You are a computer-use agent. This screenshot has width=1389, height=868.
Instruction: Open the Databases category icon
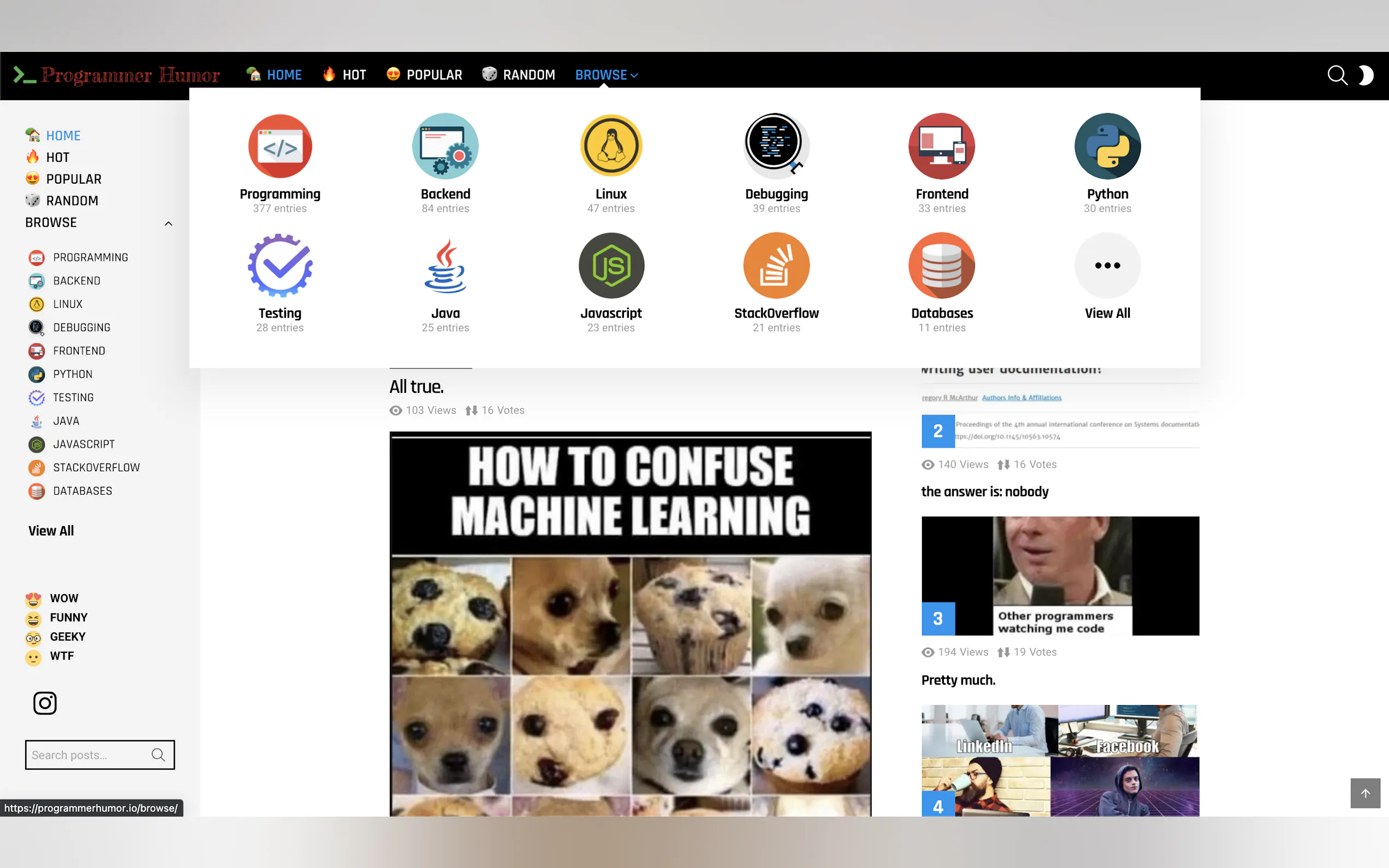tap(941, 265)
